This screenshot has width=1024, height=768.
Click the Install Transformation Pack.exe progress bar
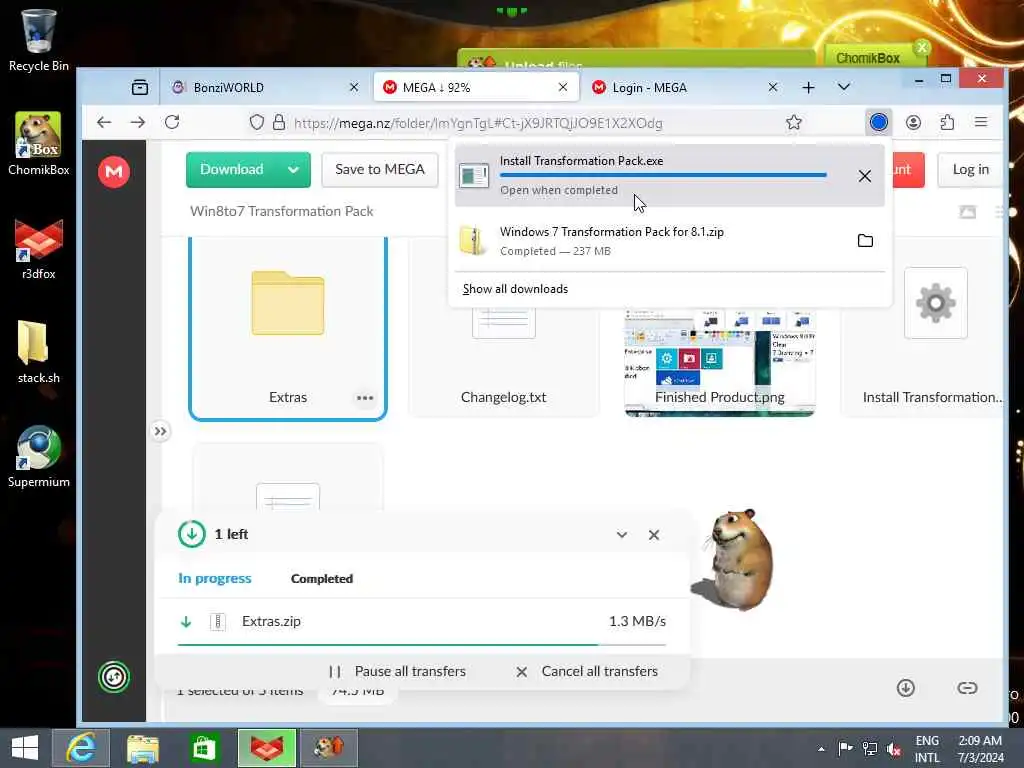point(663,175)
